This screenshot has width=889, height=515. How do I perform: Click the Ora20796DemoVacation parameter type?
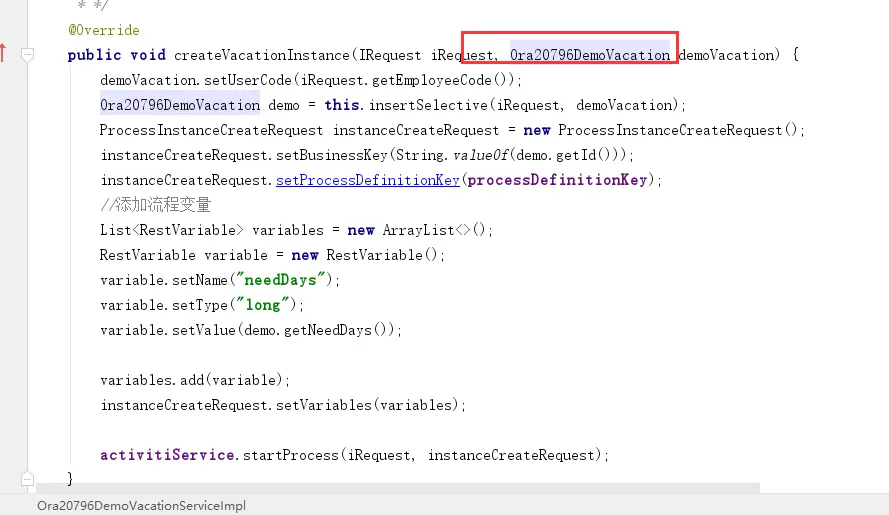pos(590,55)
